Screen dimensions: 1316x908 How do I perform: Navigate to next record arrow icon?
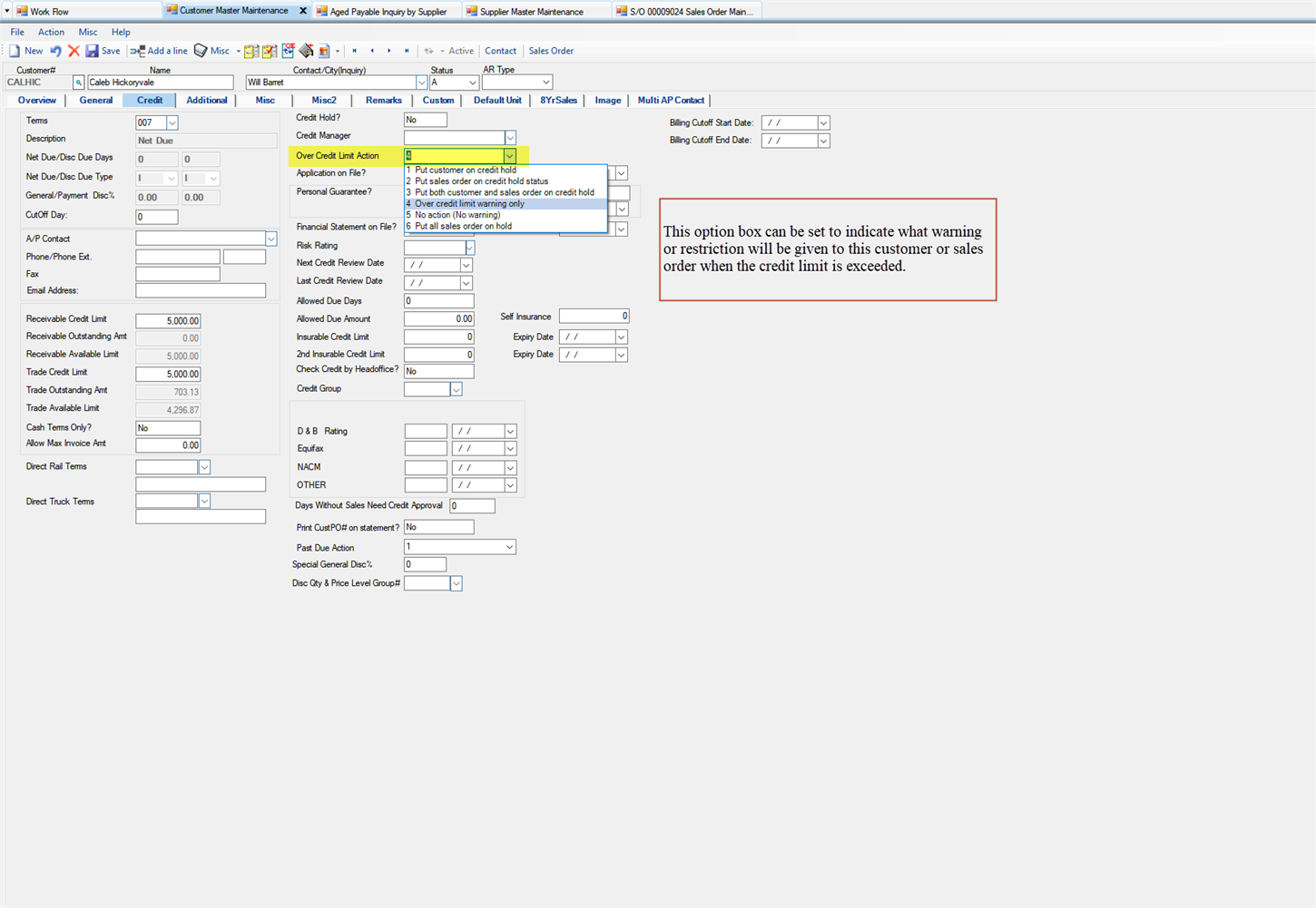(389, 51)
